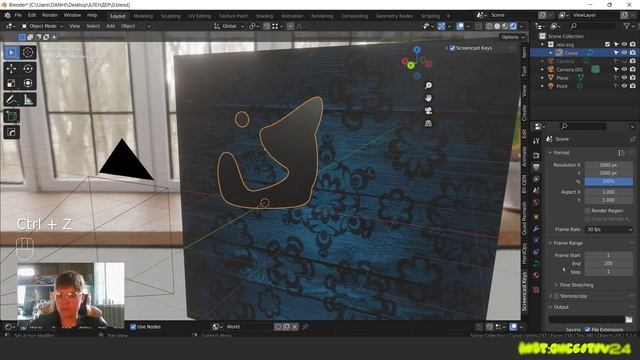Activate the Add Cube tool

11,116
